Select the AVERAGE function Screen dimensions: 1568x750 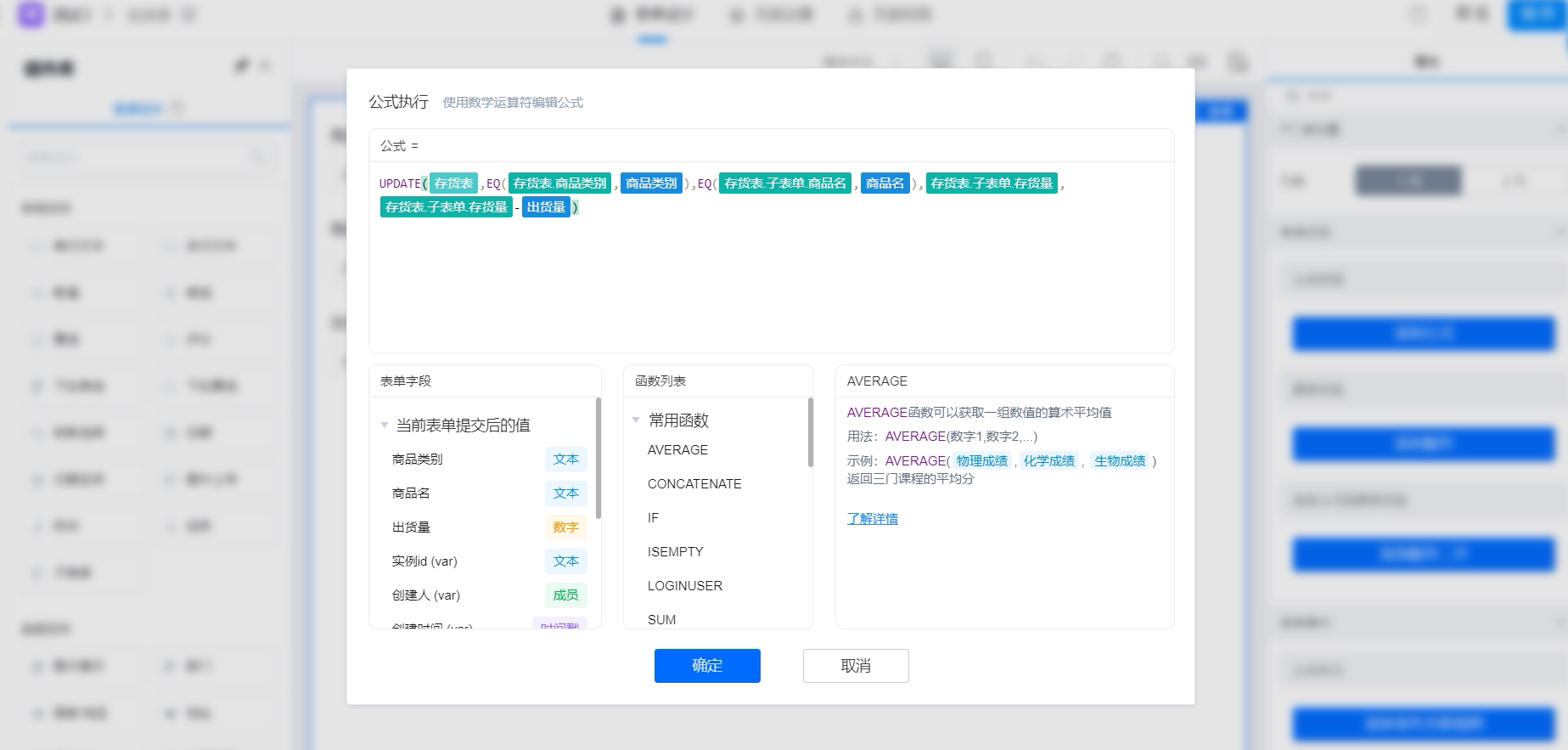(677, 450)
